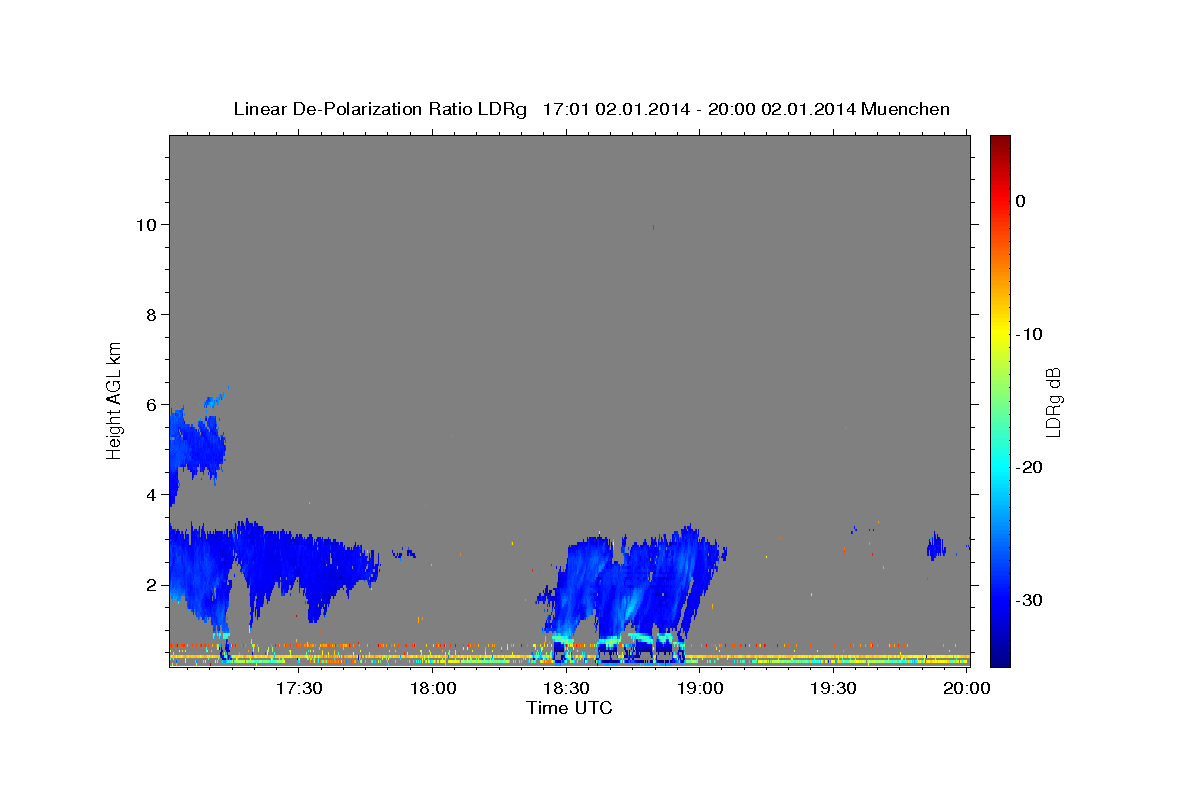Click the 19:00 time tick label
Viewport: 1200px width, 800px height.
pos(701,689)
